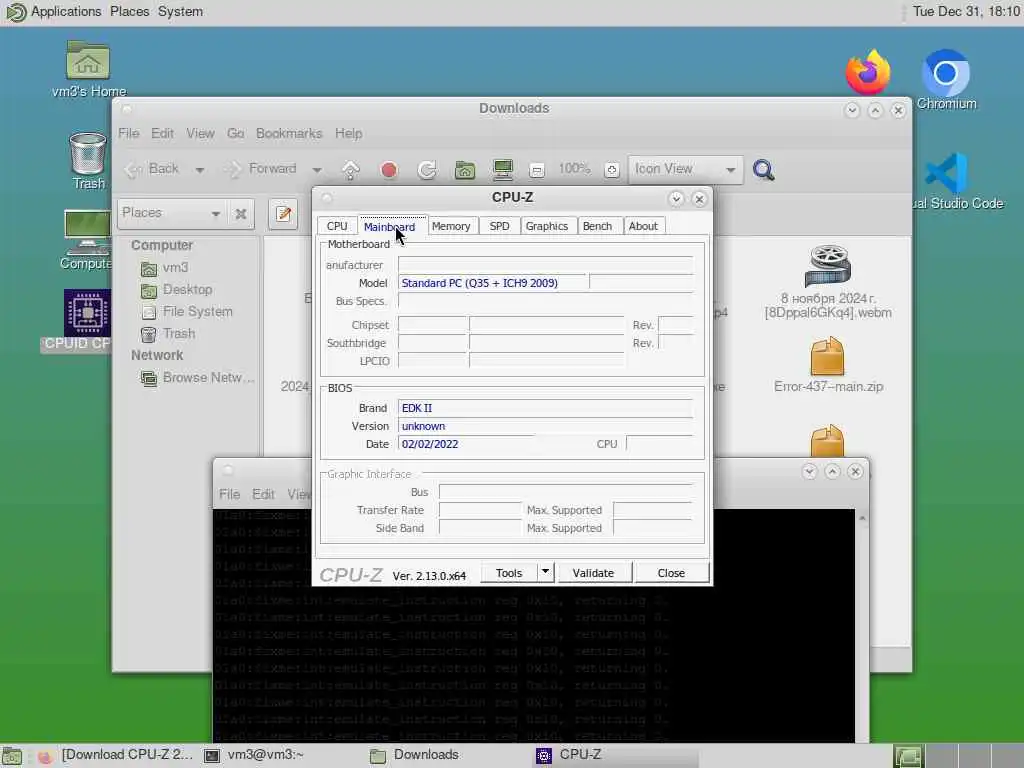Select Error-437-main.zip file
The width and height of the screenshot is (1024, 768).
pyautogui.click(x=828, y=365)
